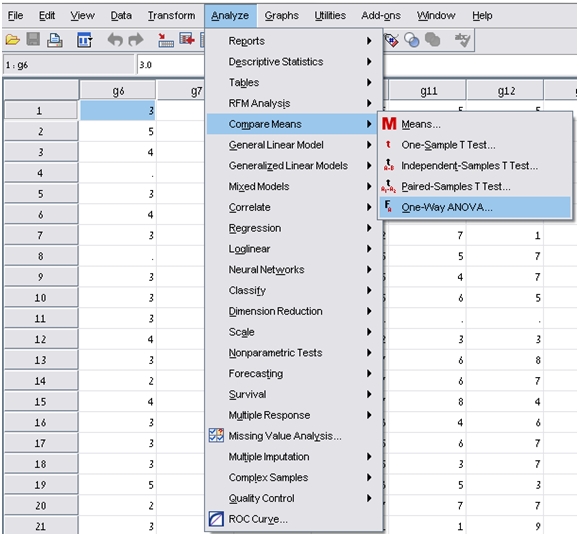
Task: Expand the Regression submenu
Action: [294, 228]
